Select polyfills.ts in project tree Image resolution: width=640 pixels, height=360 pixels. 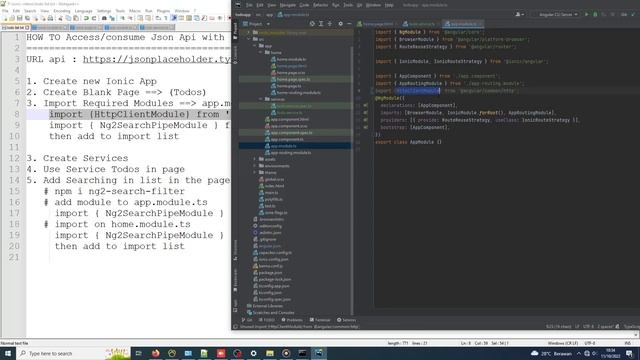point(271,199)
